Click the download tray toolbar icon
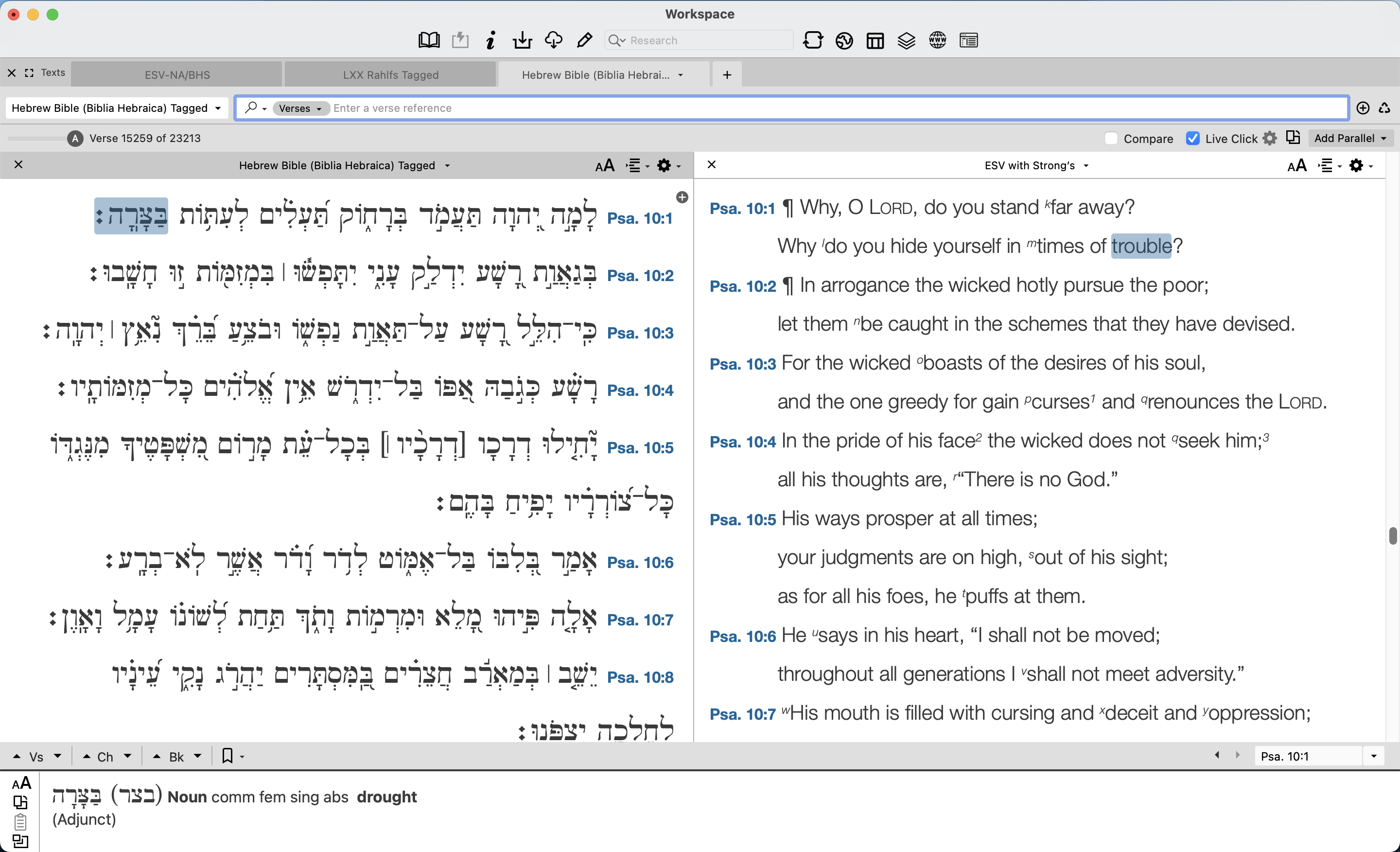 click(x=522, y=40)
